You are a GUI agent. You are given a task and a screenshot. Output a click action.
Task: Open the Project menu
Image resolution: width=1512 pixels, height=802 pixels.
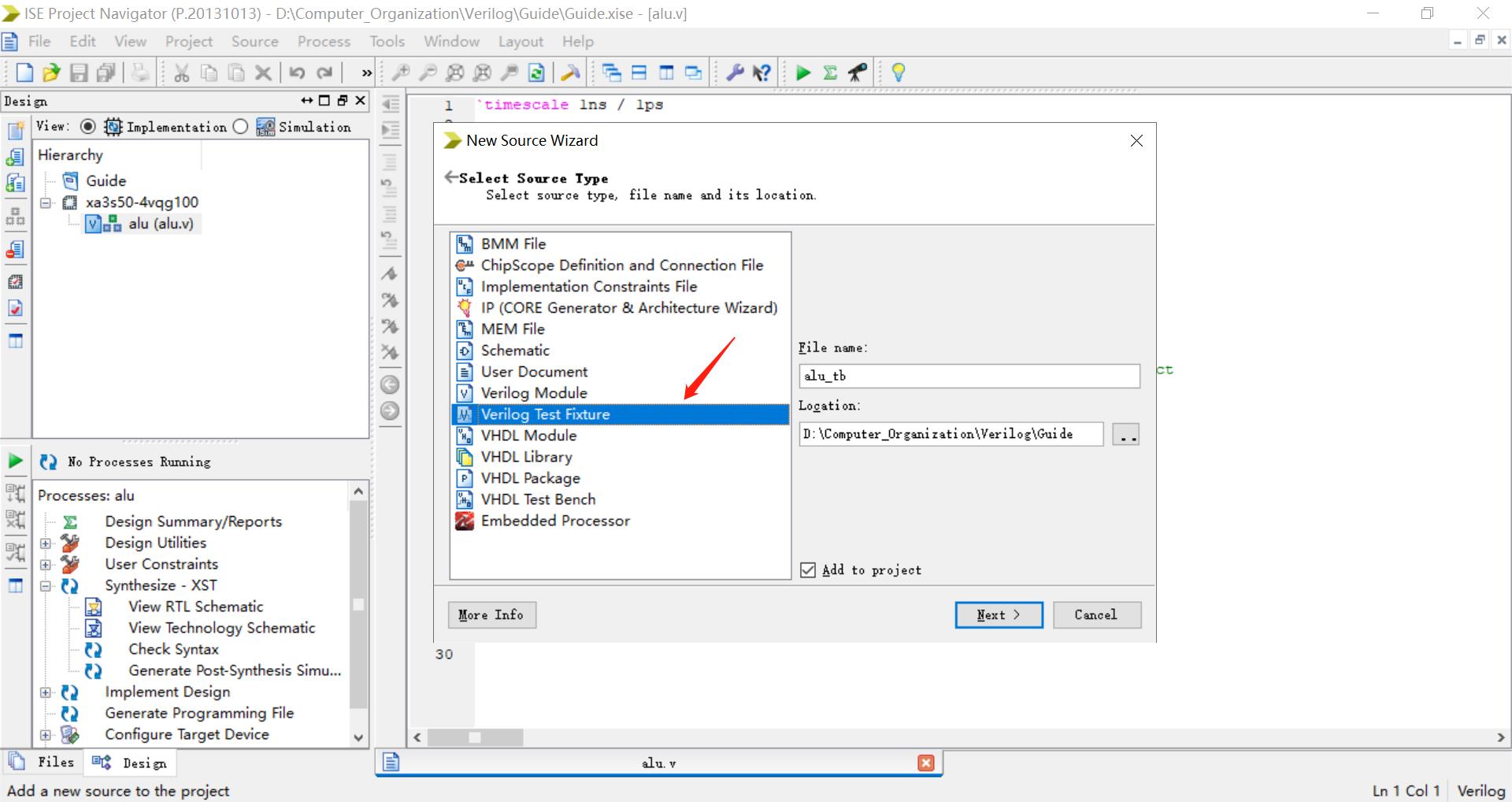tap(189, 41)
